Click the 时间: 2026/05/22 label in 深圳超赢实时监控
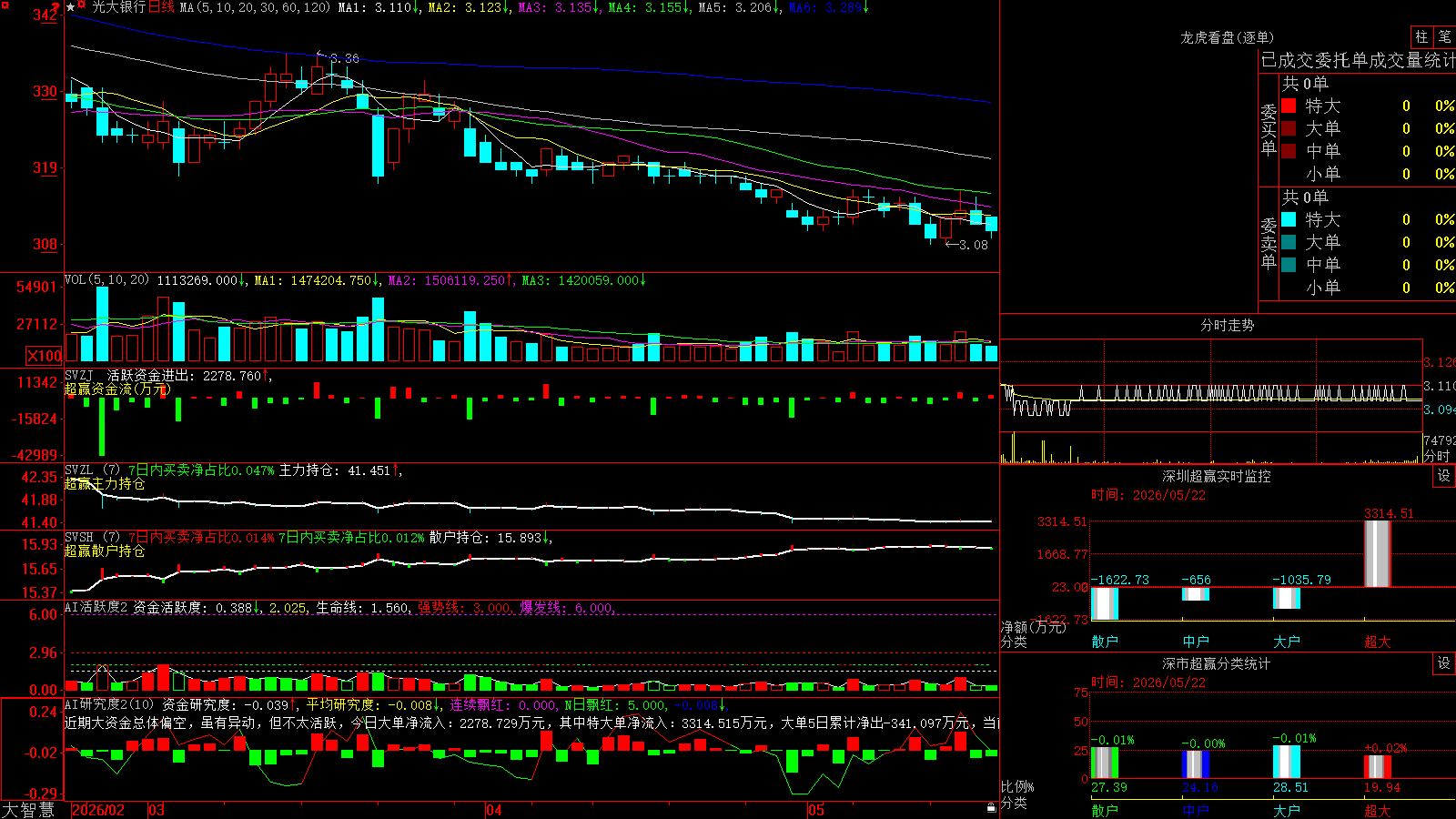 [1148, 495]
